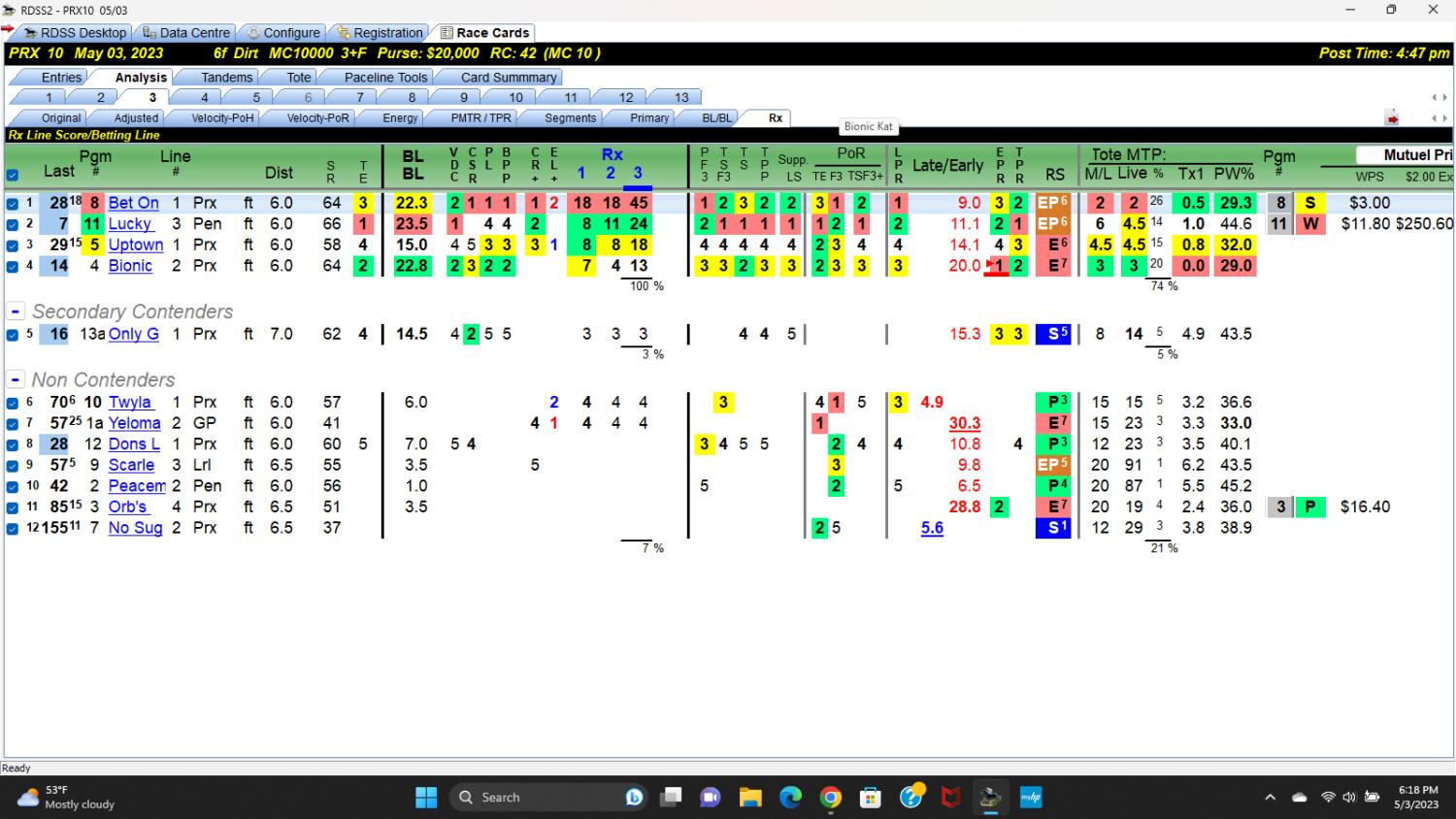Click the taskbar clock showing 6:18 PM

pyautogui.click(x=1418, y=798)
